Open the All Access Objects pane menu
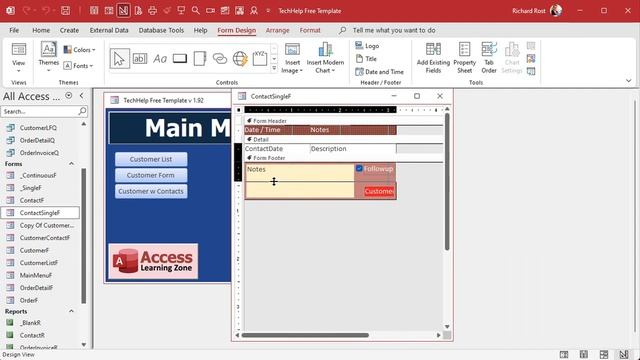The height and width of the screenshot is (360, 640). point(69,96)
